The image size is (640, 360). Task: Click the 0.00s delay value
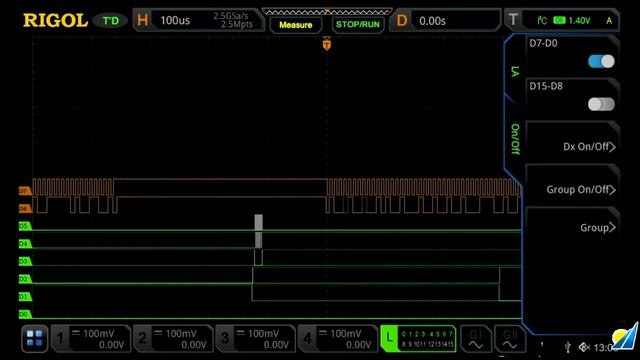tap(432, 21)
